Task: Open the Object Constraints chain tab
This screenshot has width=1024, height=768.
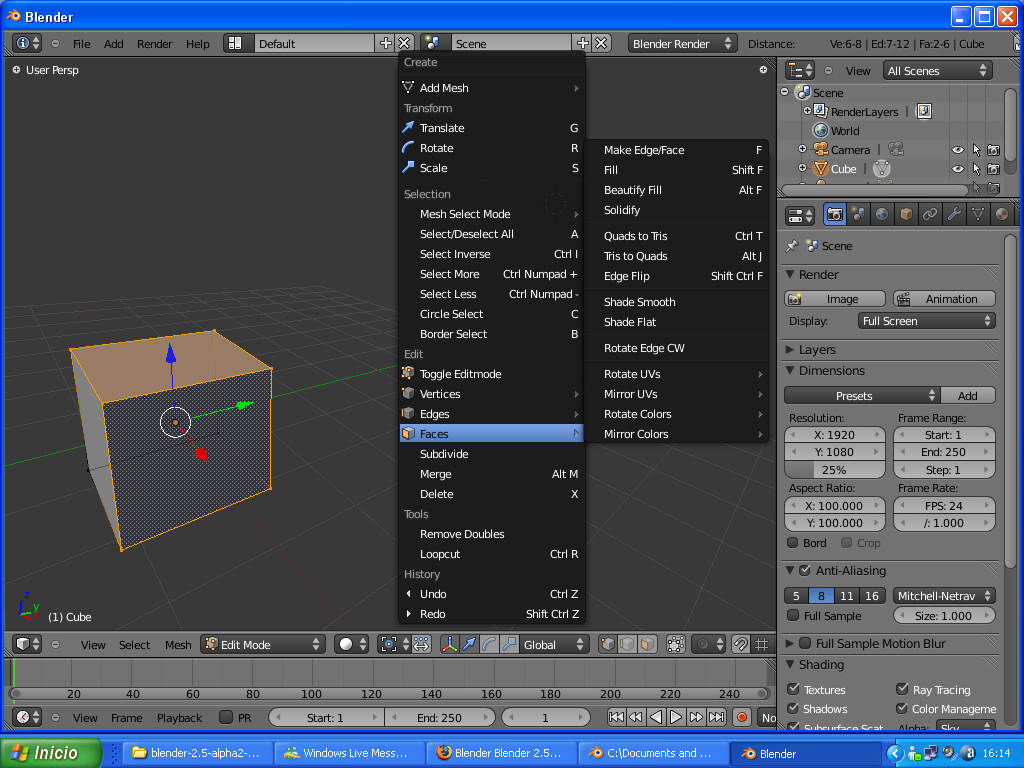Action: 930,214
